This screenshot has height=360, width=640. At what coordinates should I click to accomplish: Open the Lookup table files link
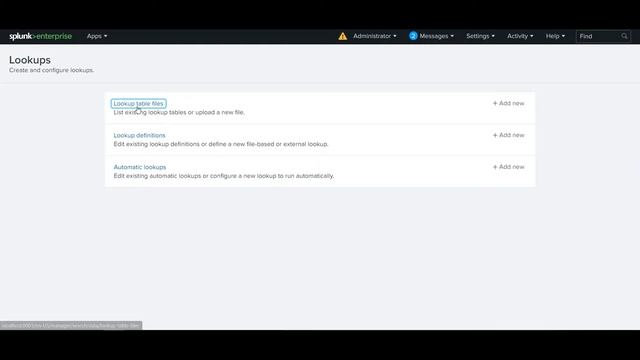click(138, 104)
